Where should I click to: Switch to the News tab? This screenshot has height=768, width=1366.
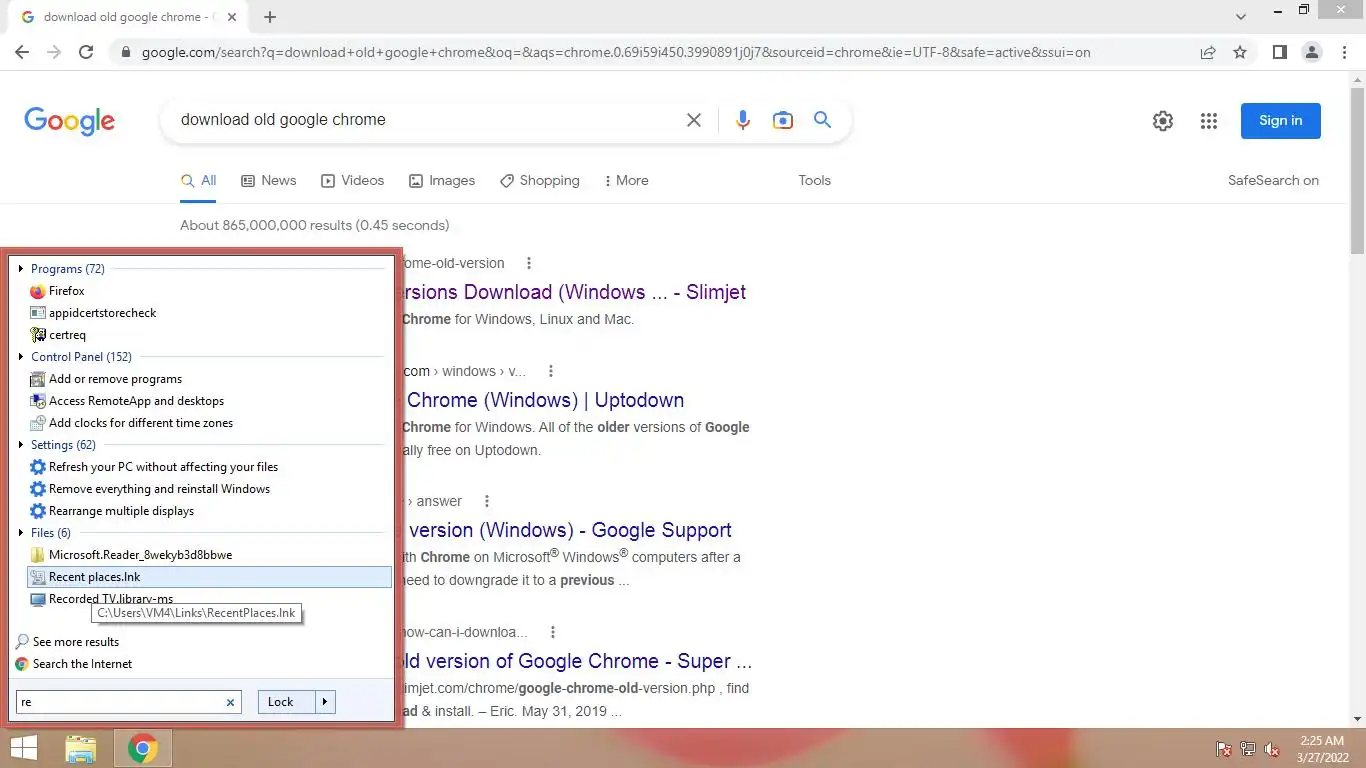(269, 181)
